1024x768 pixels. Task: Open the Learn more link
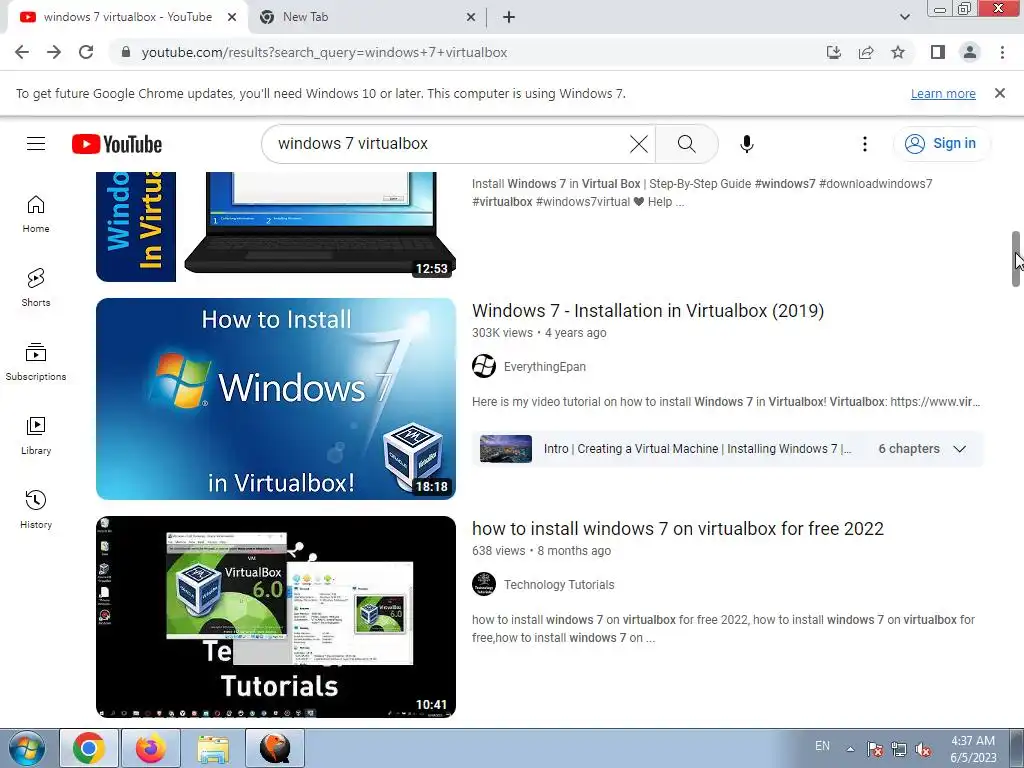(x=943, y=93)
